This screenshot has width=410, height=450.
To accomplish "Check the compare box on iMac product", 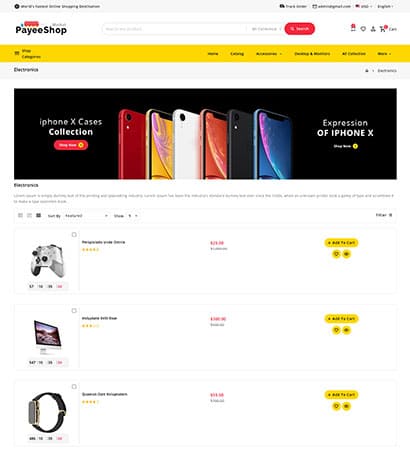I will tap(74, 311).
